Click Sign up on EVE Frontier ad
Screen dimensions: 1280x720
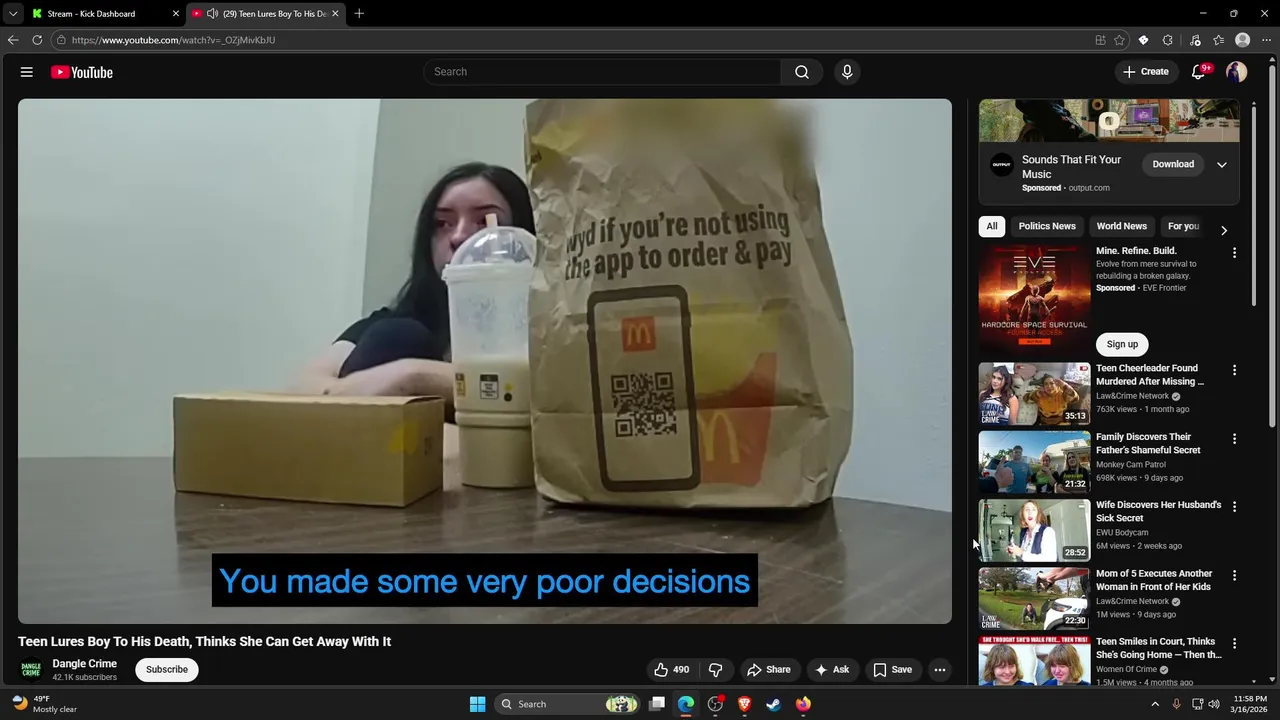(1122, 344)
